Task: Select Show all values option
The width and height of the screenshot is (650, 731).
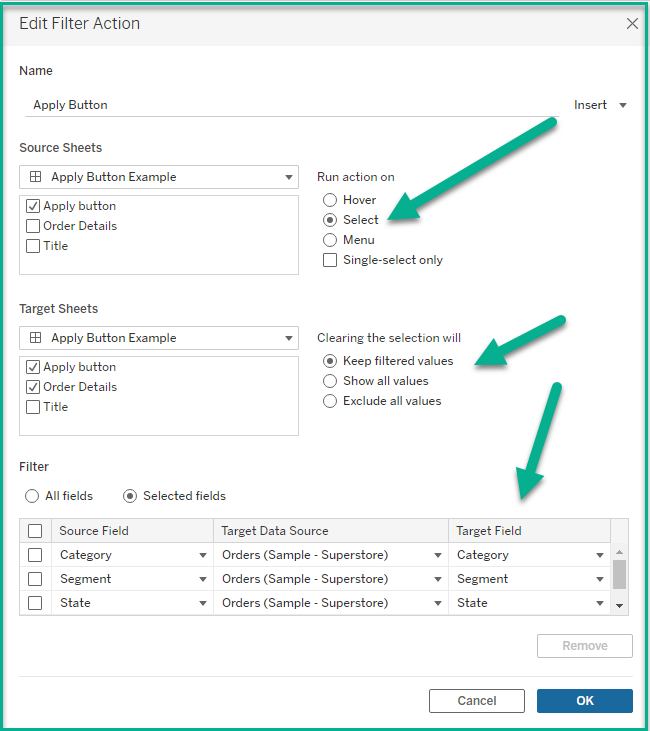Action: point(330,381)
